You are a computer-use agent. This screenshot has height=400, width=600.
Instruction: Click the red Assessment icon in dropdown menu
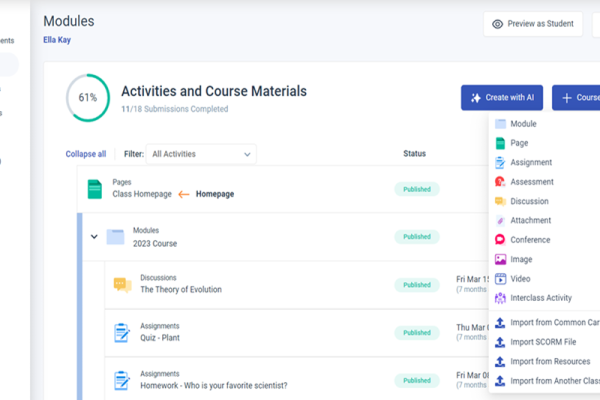tap(500, 182)
